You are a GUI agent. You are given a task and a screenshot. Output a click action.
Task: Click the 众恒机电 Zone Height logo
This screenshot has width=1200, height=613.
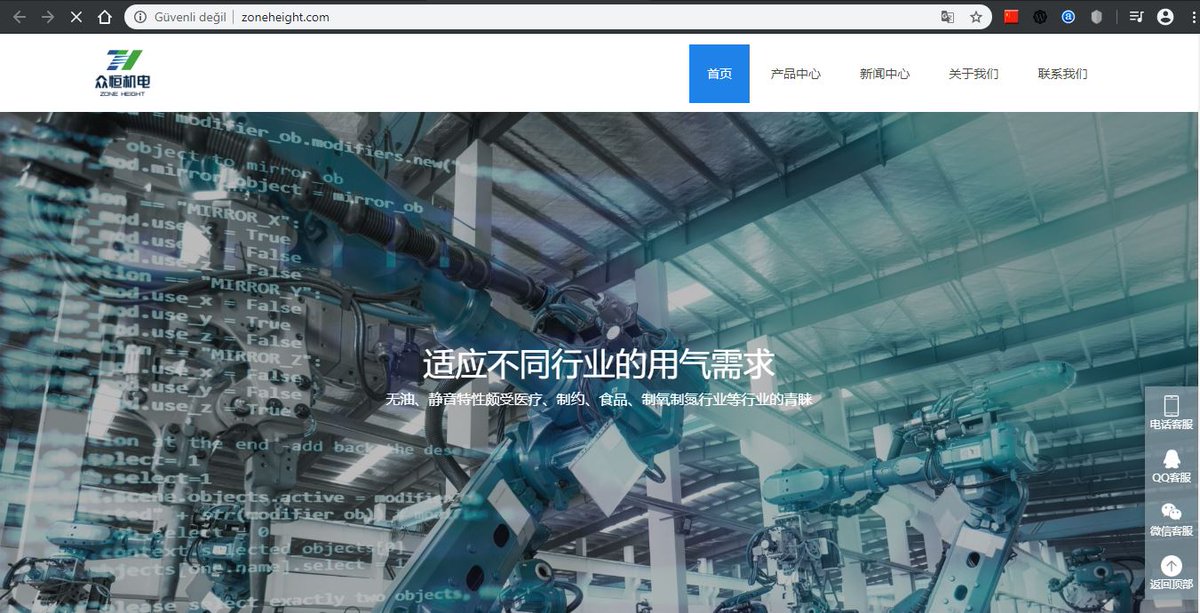[123, 73]
